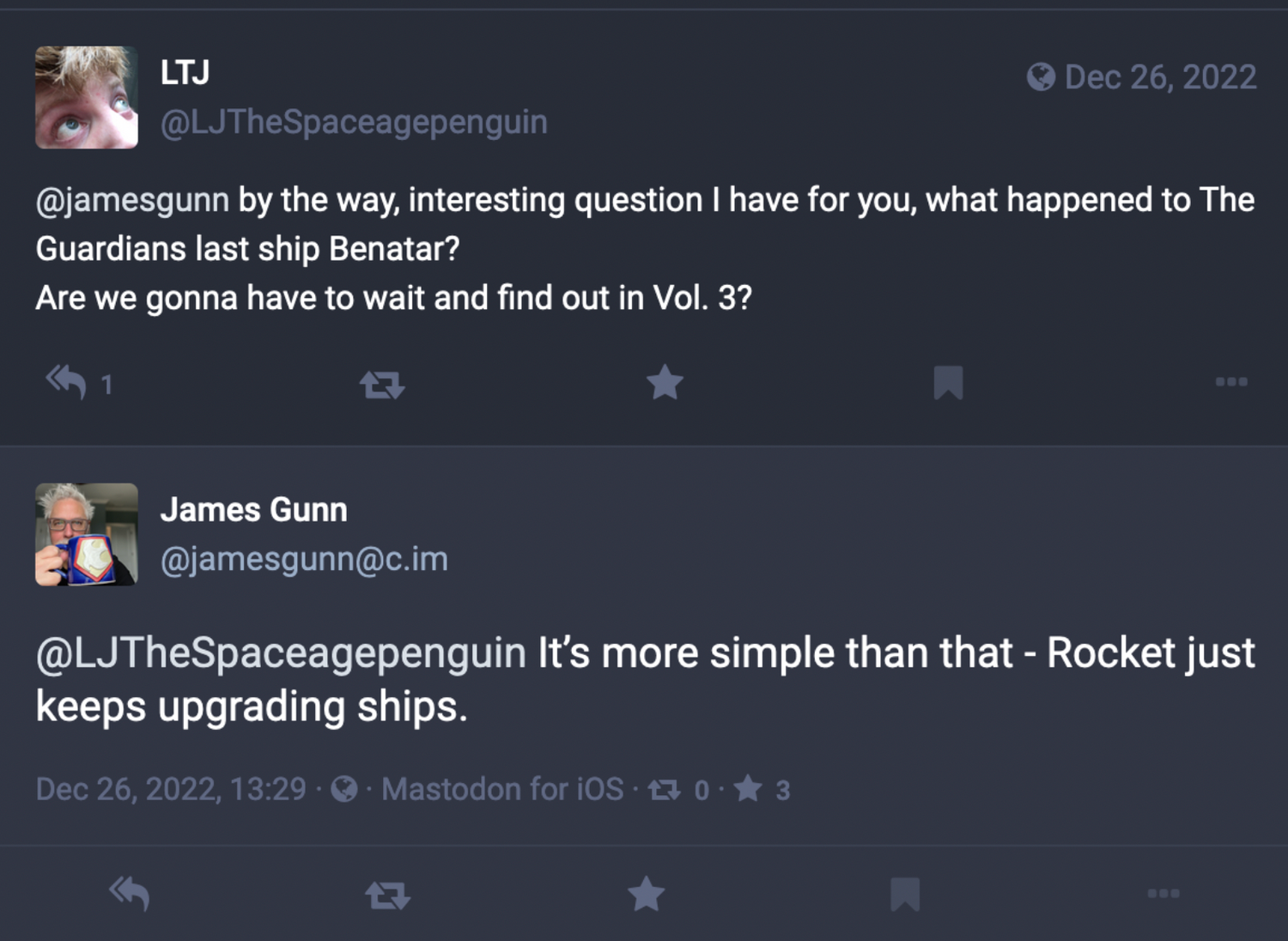Click the @LJTheSpaceagepenguin handle under LTJ

pyautogui.click(x=354, y=122)
